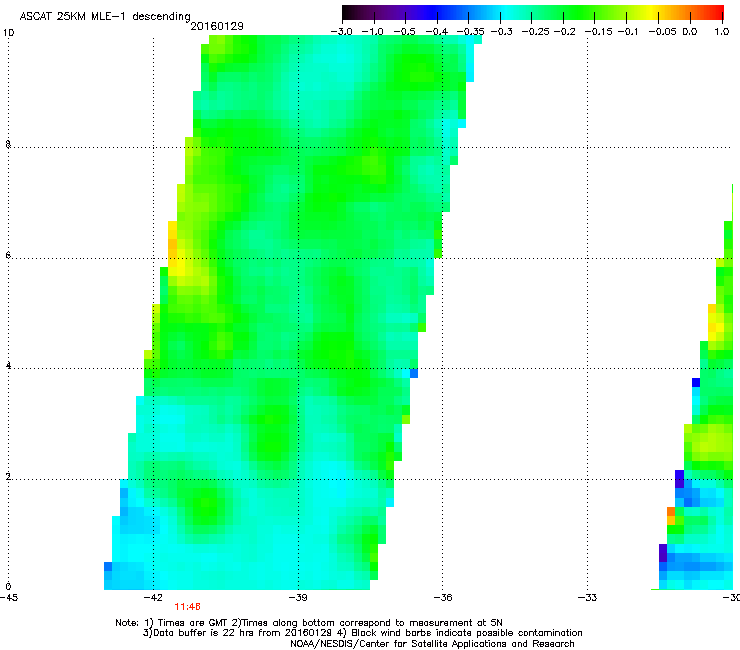Click the color scale label '-0.4'
This screenshot has width=740, height=650.
[437, 32]
